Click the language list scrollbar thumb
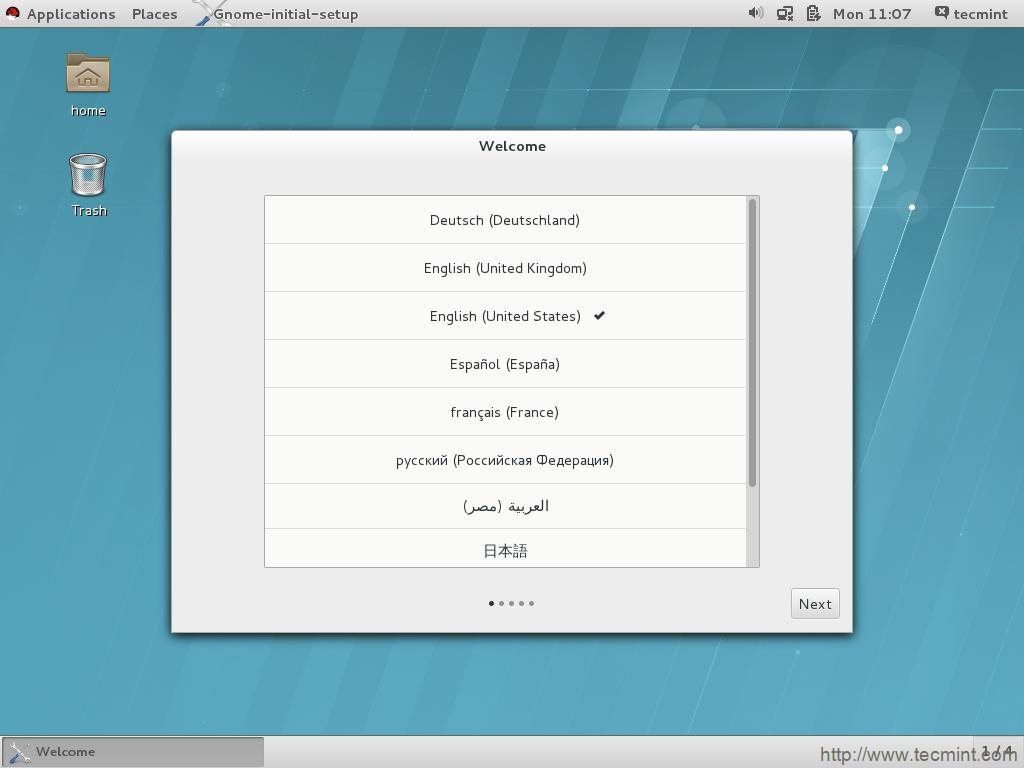The height and width of the screenshot is (768, 1024). point(752,343)
